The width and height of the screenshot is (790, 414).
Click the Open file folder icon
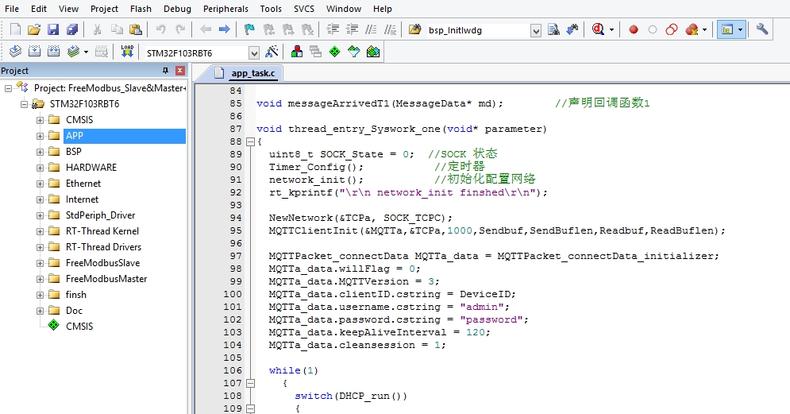pyautogui.click(x=34, y=30)
